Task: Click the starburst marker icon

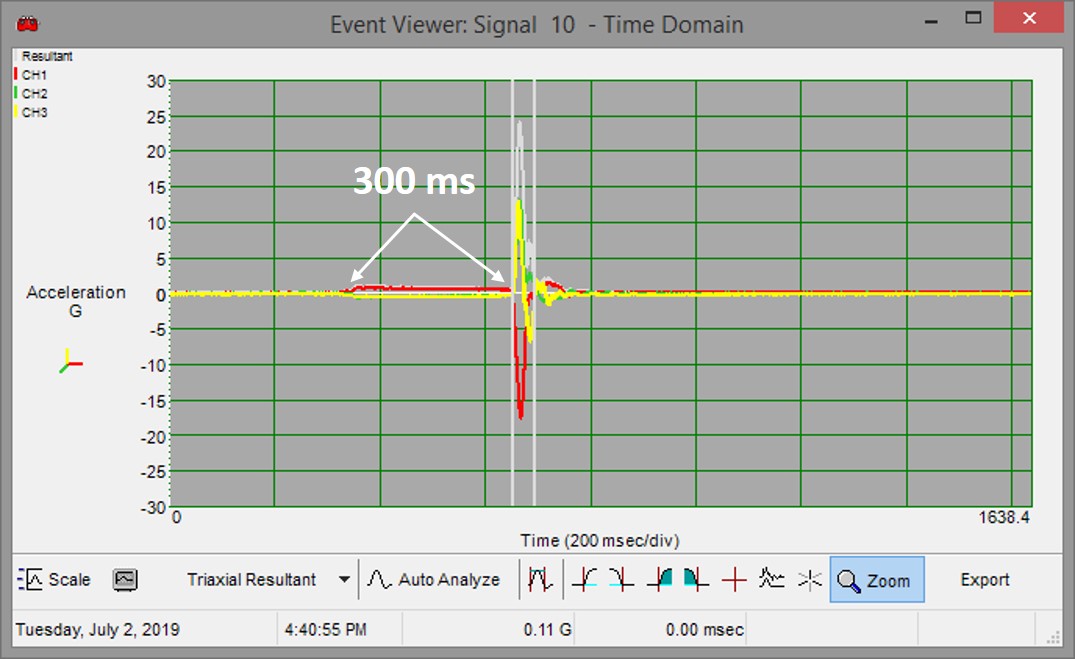Action: tap(810, 579)
